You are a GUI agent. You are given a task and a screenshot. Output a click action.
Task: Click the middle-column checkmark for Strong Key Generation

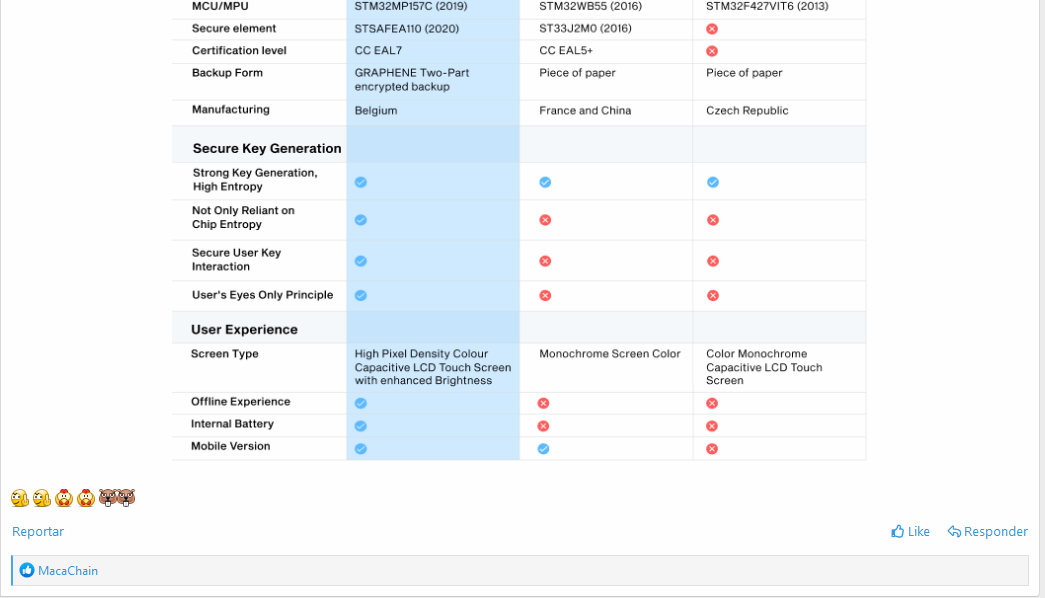pos(545,182)
